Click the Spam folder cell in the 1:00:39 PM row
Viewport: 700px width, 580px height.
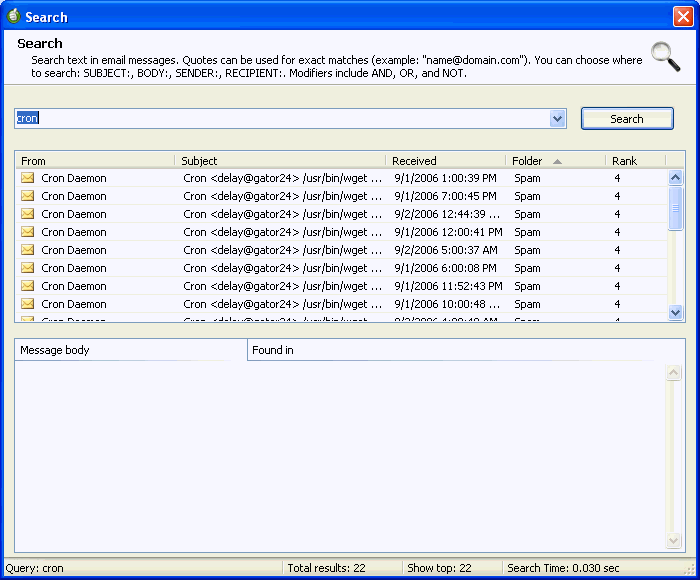coord(527,178)
